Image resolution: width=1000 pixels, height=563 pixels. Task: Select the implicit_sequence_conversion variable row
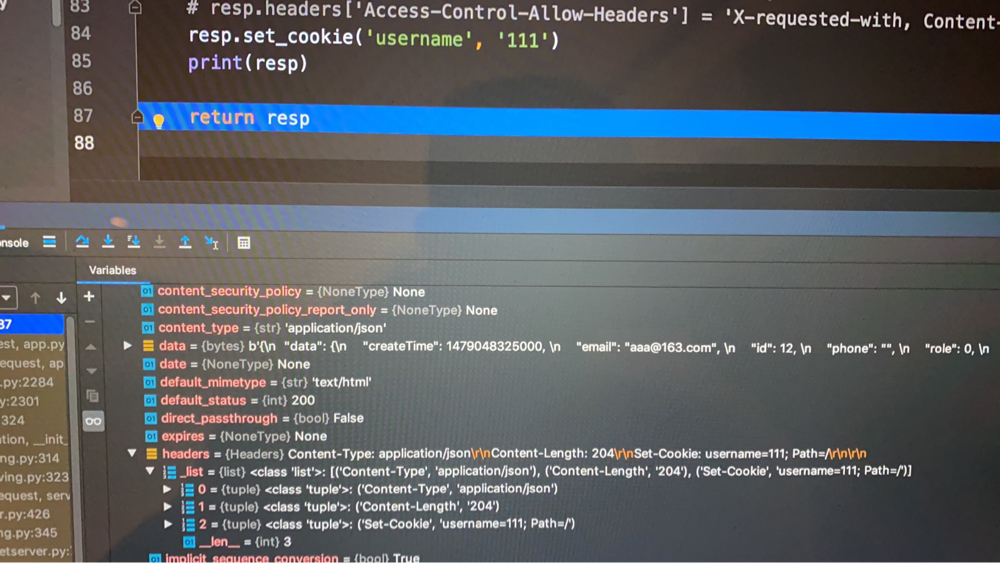284,558
